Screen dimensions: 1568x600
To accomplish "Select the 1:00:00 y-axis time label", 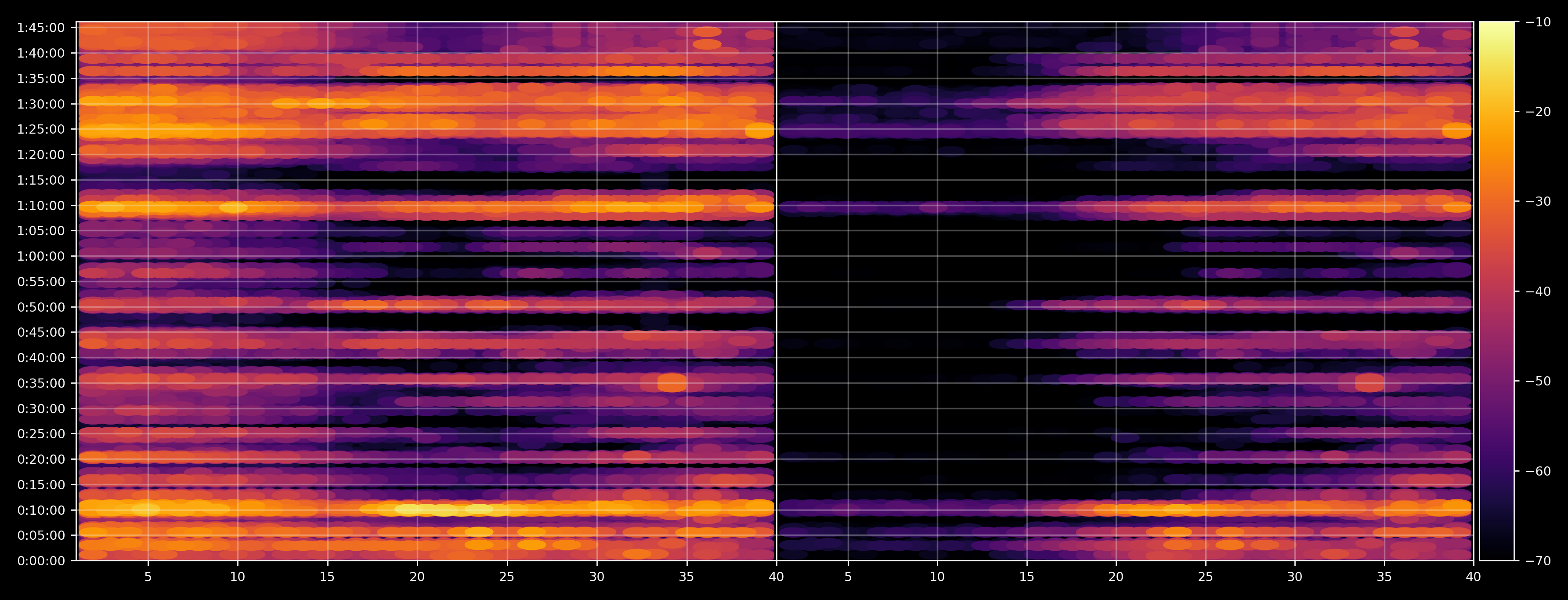I will coord(41,256).
